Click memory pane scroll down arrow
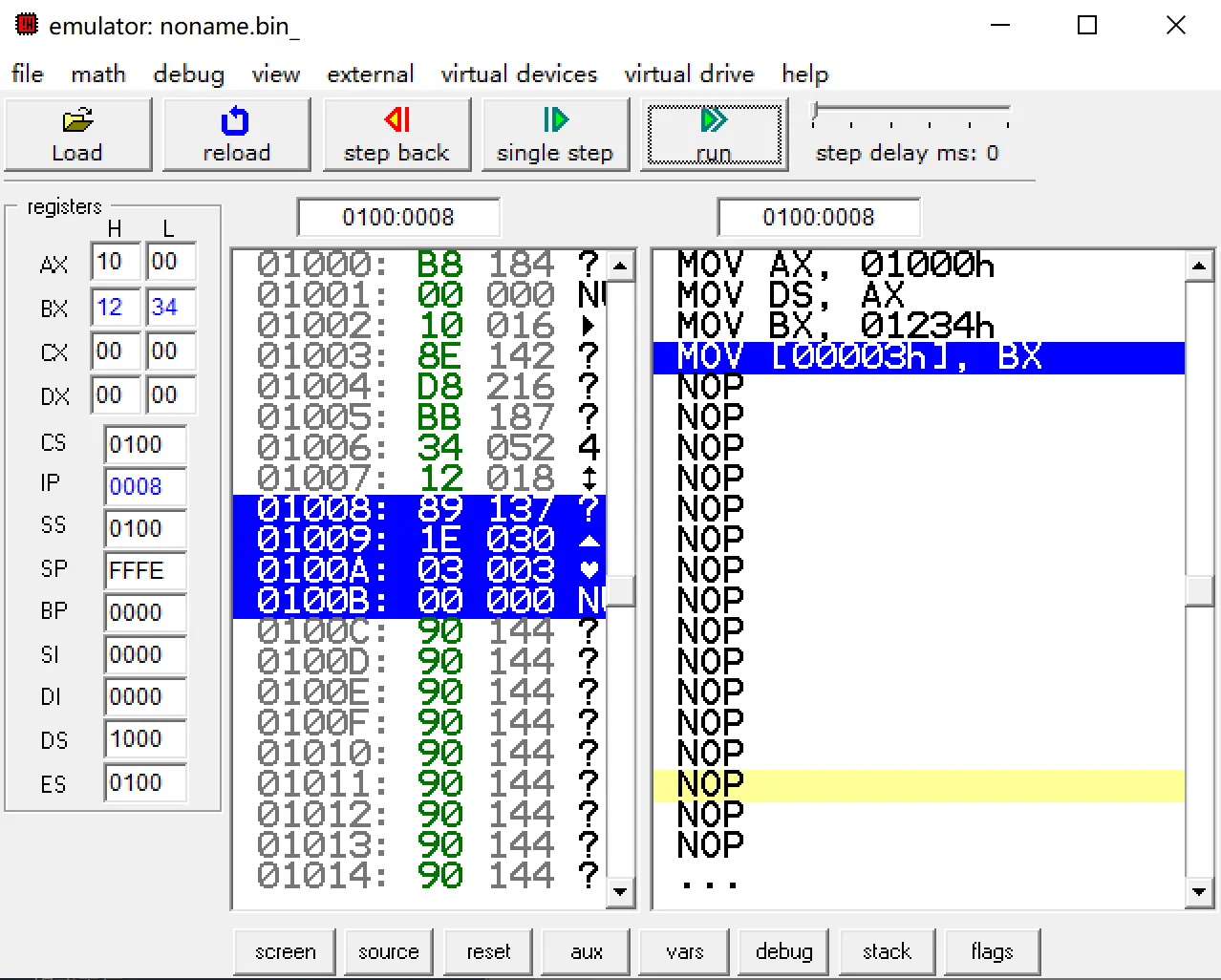 (621, 892)
